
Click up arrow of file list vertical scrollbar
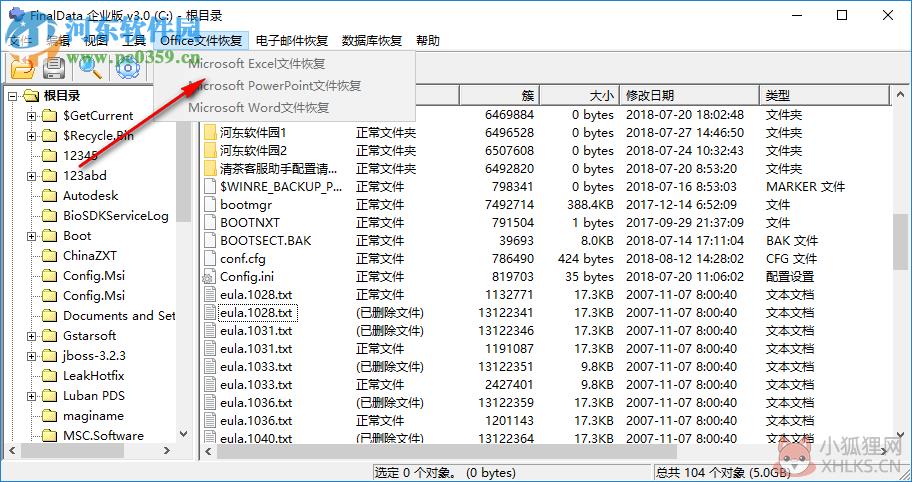900,95
